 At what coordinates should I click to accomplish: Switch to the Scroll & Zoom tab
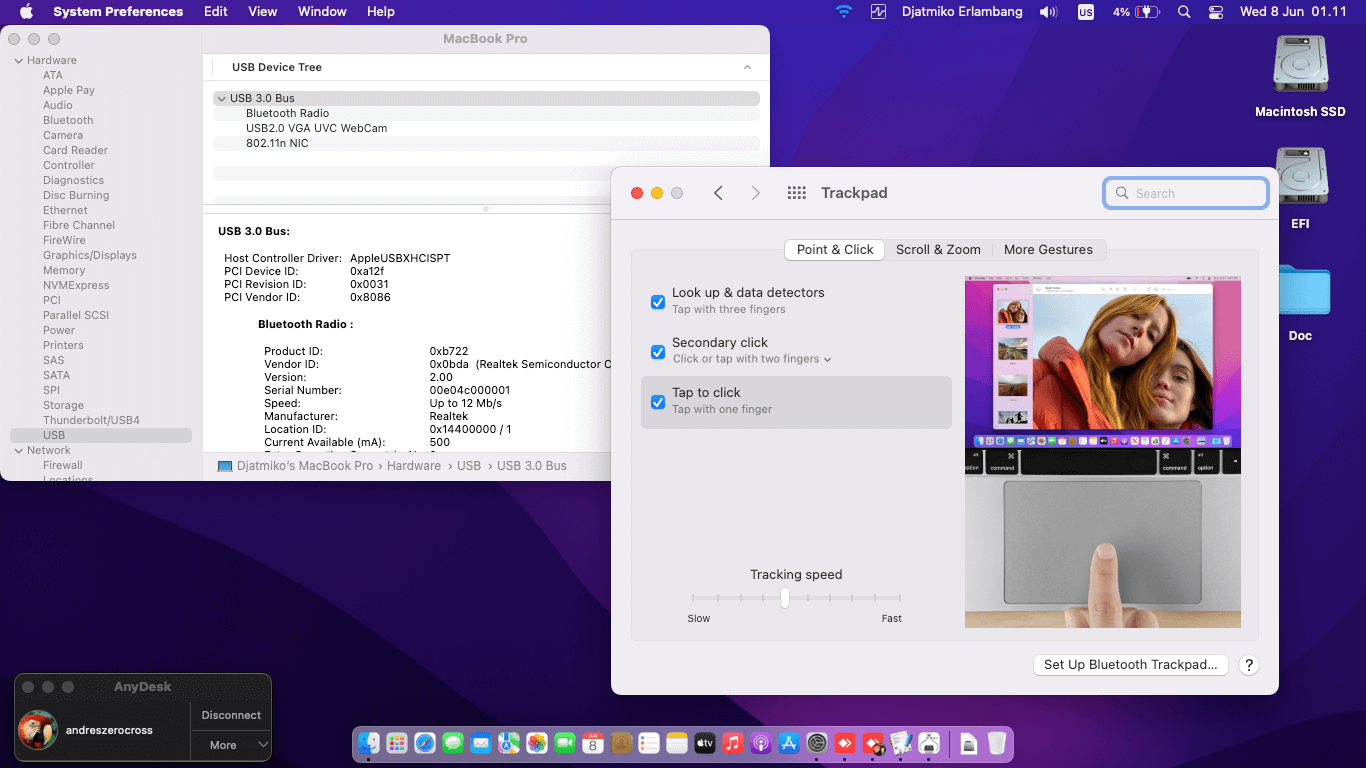pos(938,250)
